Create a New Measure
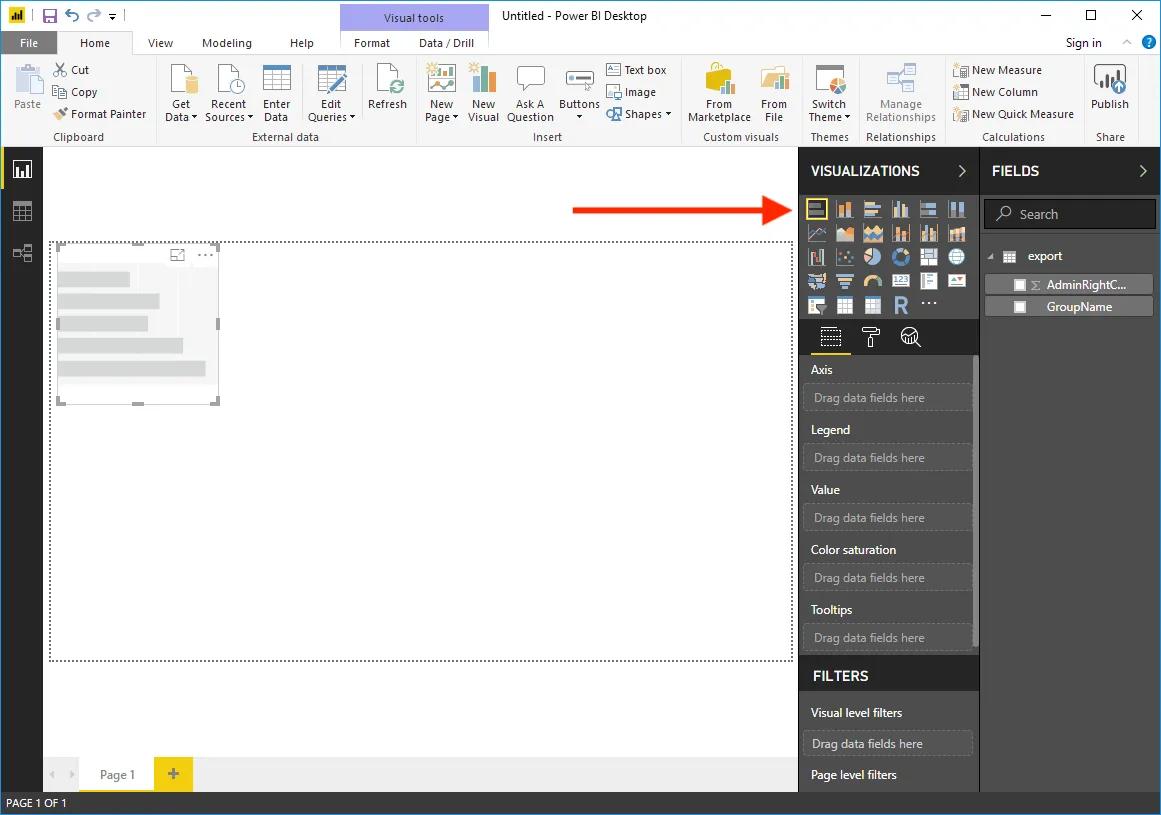 coord(997,70)
